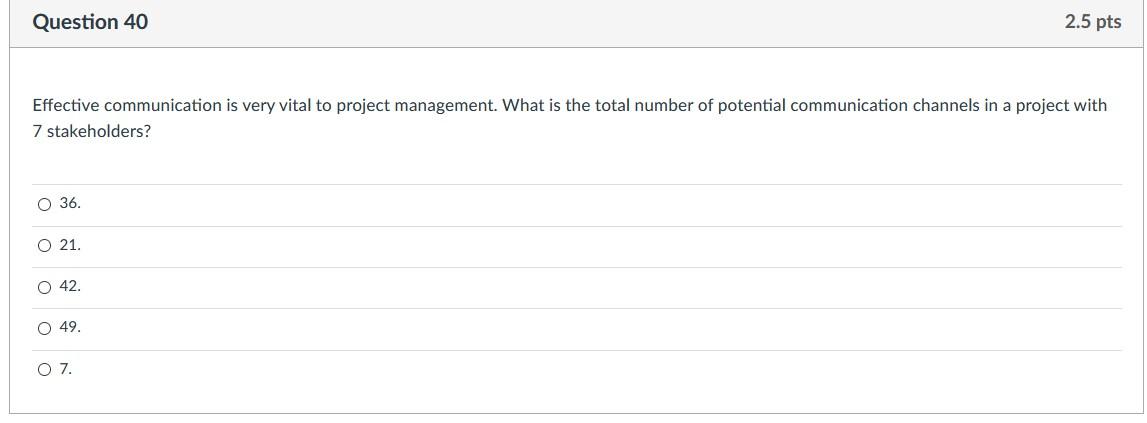Click the '49.' answer label text
Screen dimensions: 1147x423
[x=70, y=328]
